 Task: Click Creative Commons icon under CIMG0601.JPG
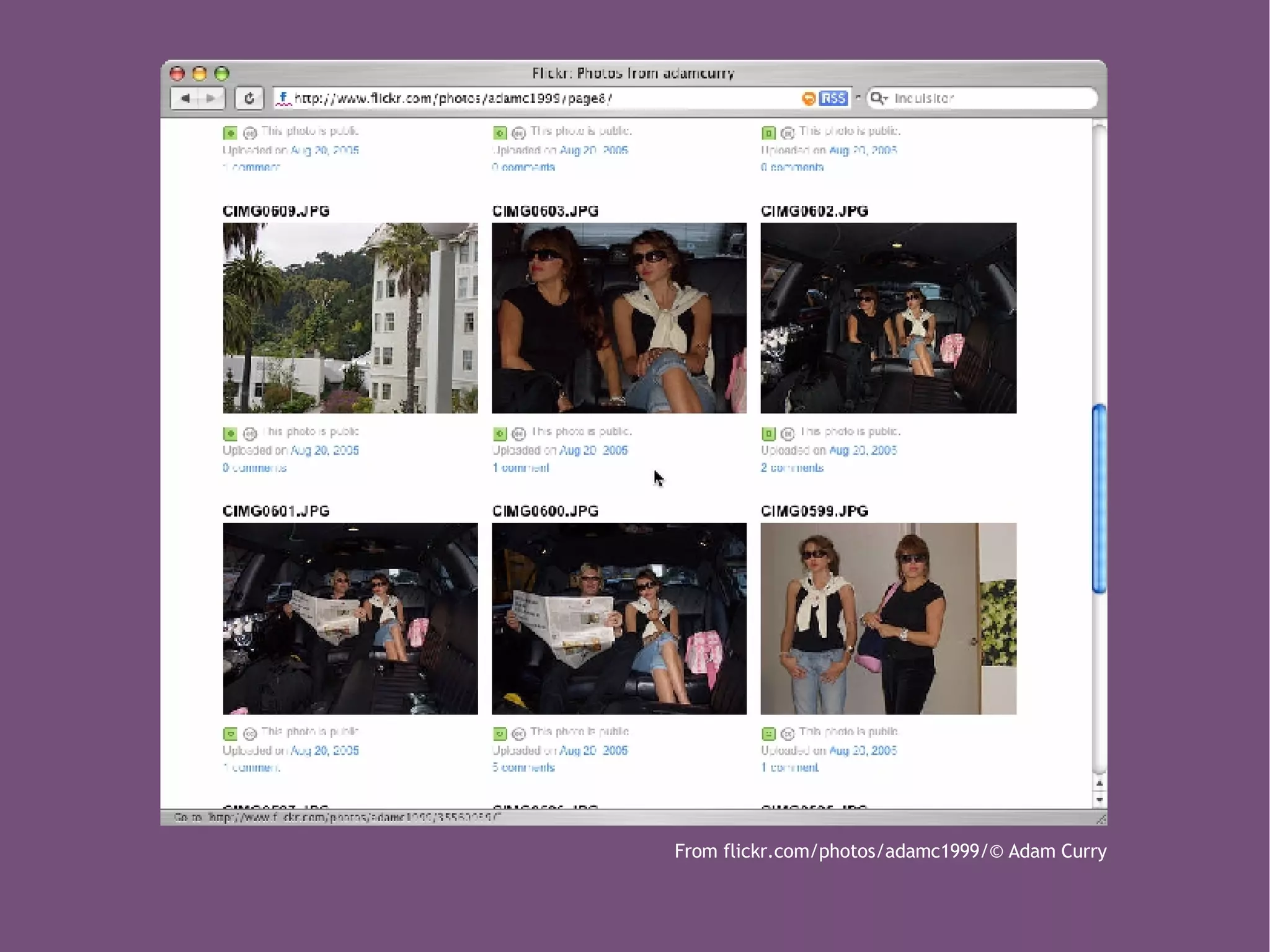pos(250,734)
